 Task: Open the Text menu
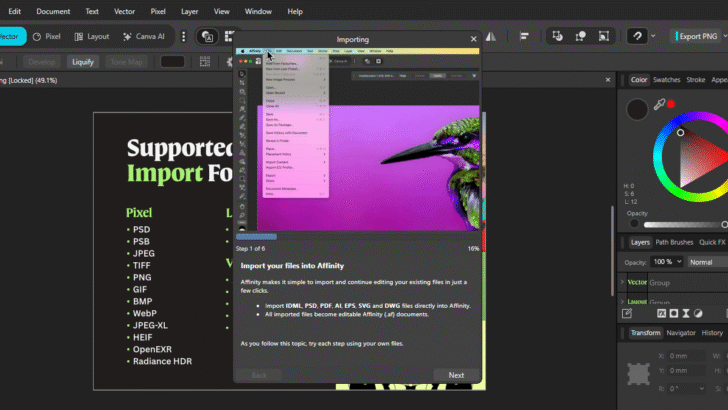coord(92,11)
